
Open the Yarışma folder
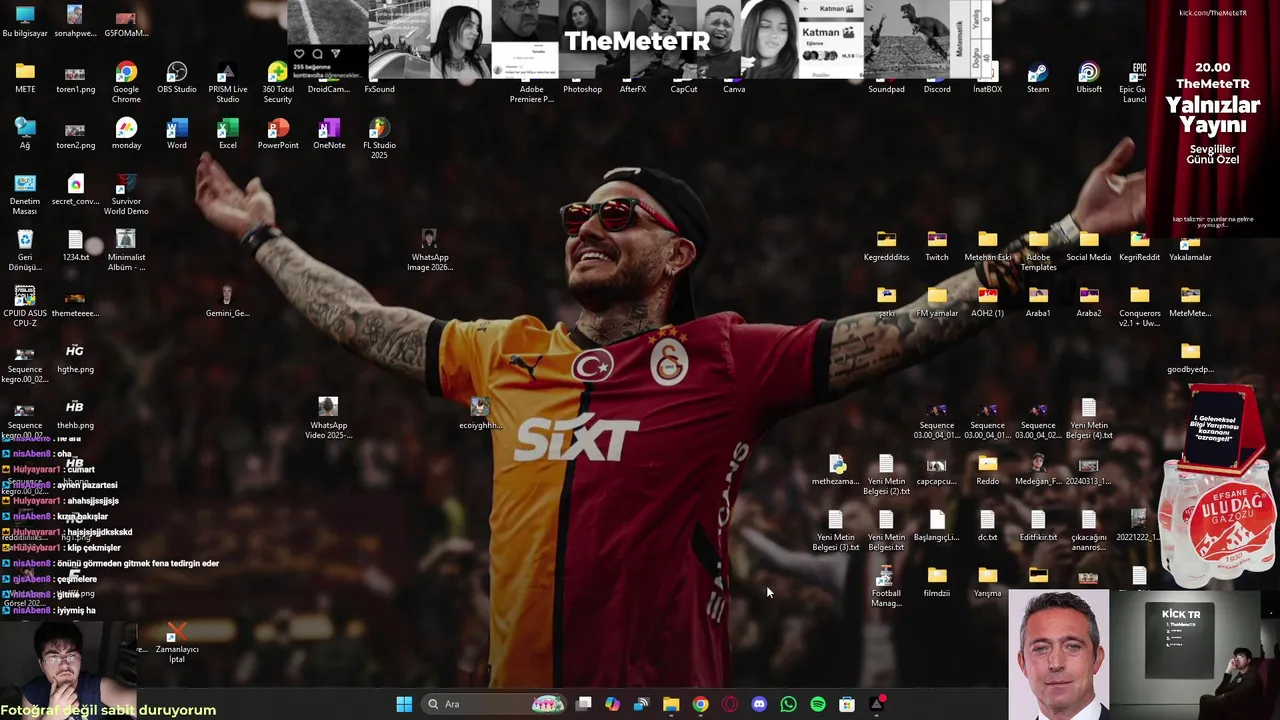pos(988,581)
